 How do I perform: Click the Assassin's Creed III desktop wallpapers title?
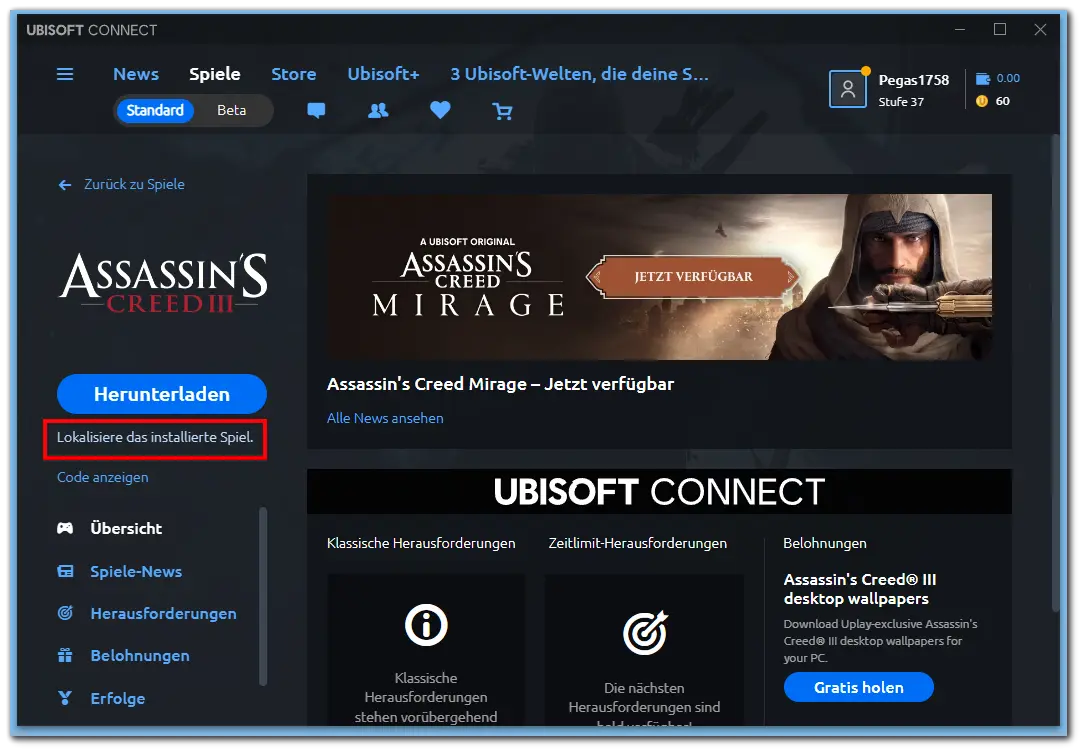click(x=860, y=589)
